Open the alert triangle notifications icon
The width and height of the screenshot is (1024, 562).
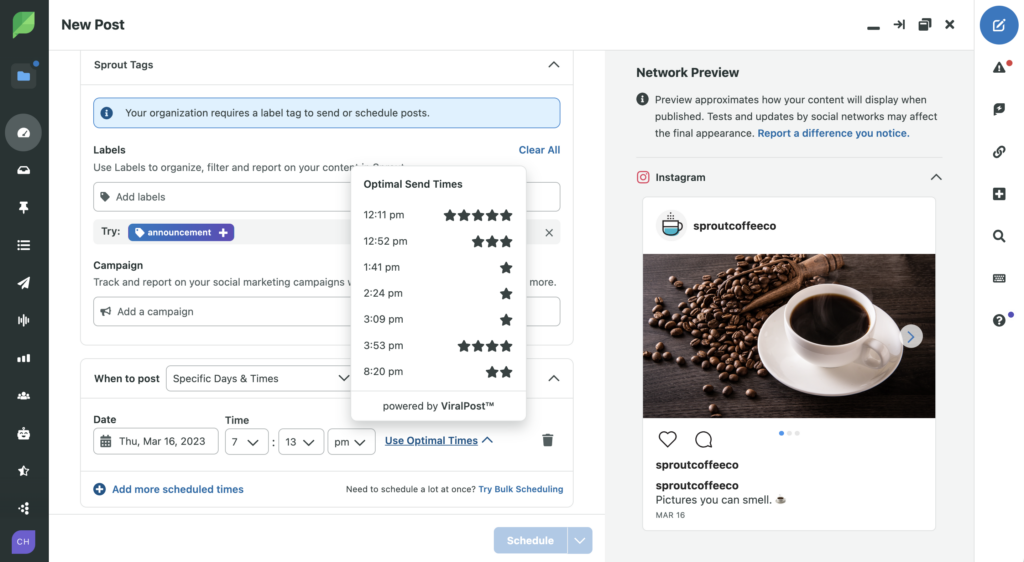999,67
